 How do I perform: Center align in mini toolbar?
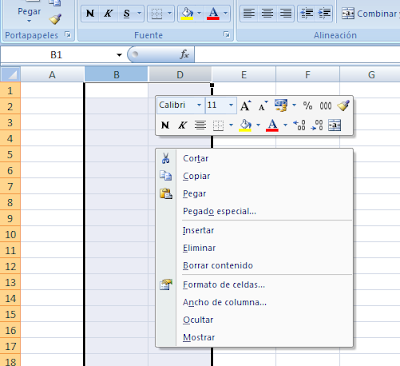pos(200,125)
